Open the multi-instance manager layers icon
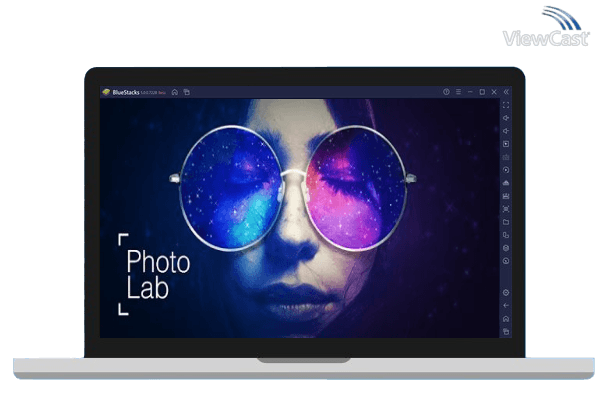The width and height of the screenshot is (602, 414). click(506, 248)
